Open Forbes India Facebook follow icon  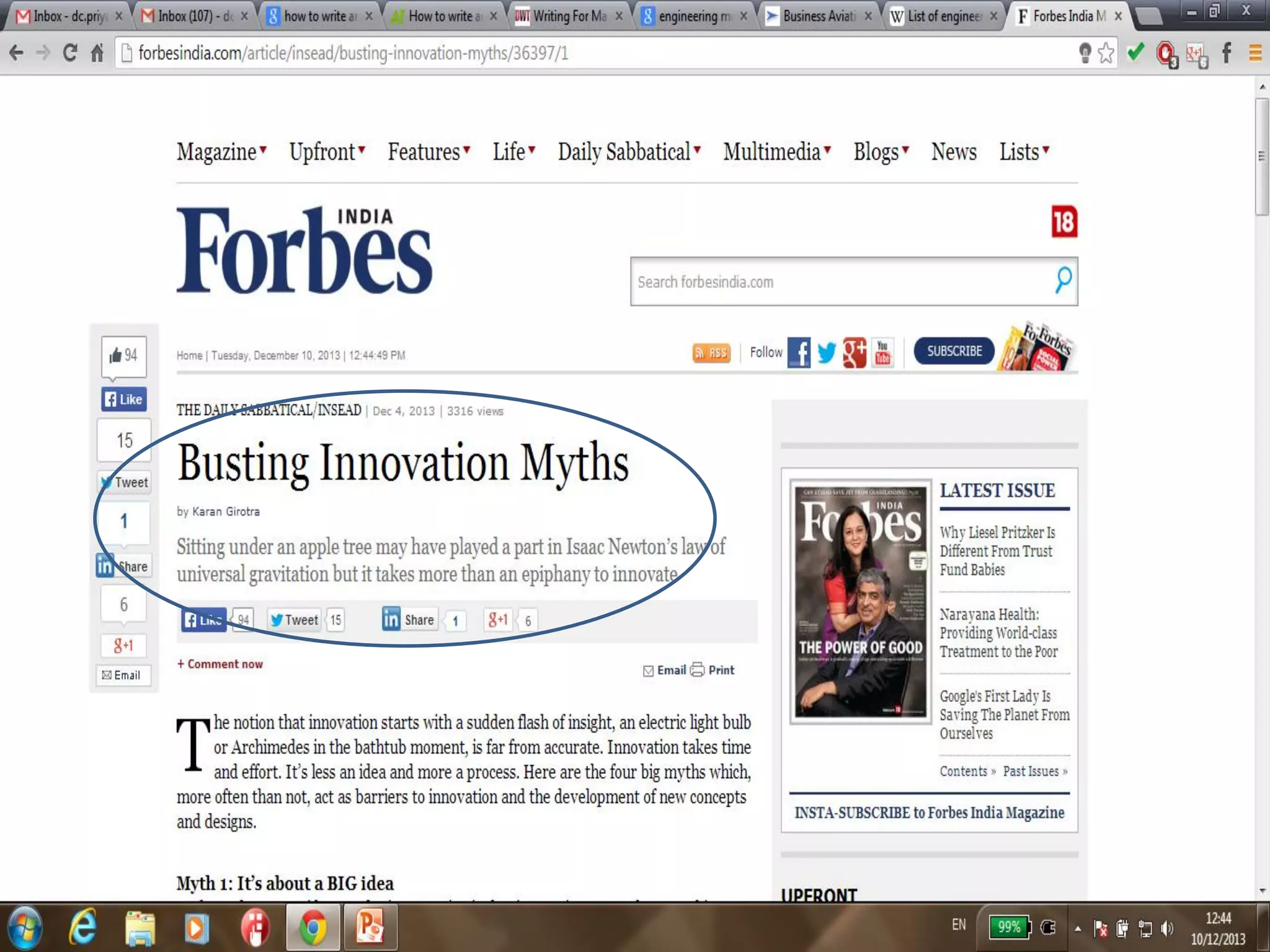[x=799, y=353]
